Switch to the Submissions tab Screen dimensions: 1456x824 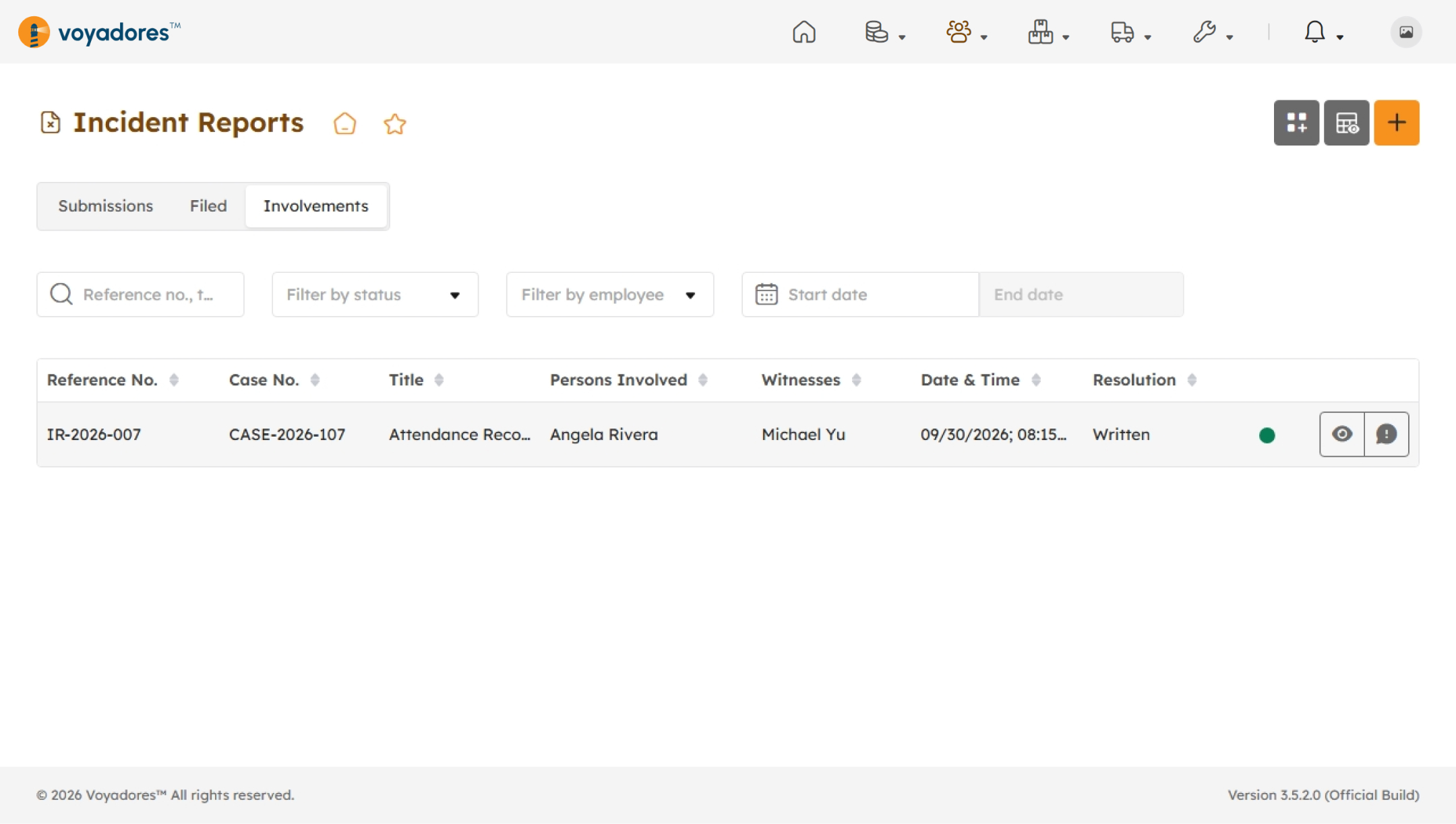pos(105,205)
